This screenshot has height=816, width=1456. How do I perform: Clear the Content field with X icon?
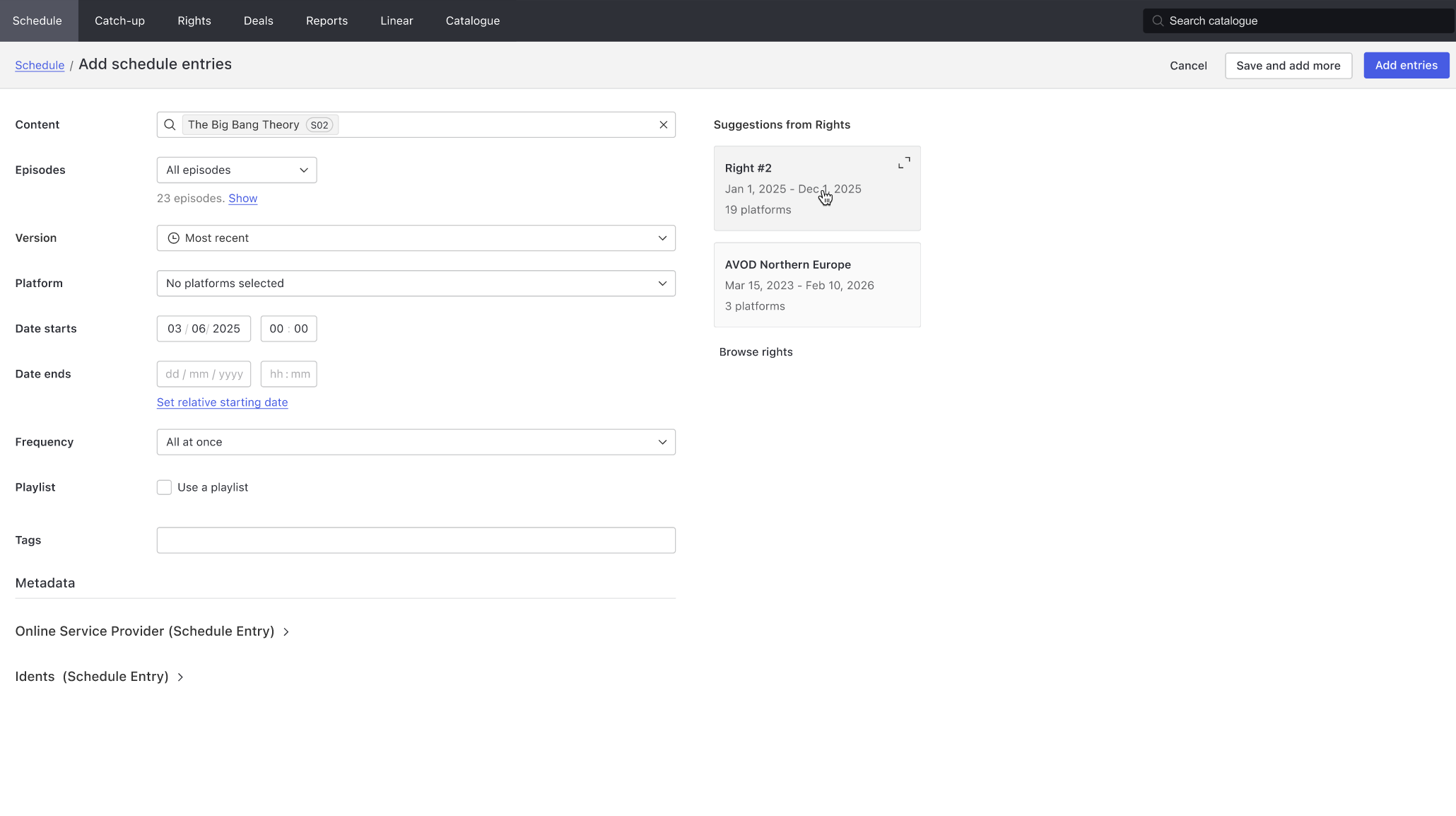(663, 125)
